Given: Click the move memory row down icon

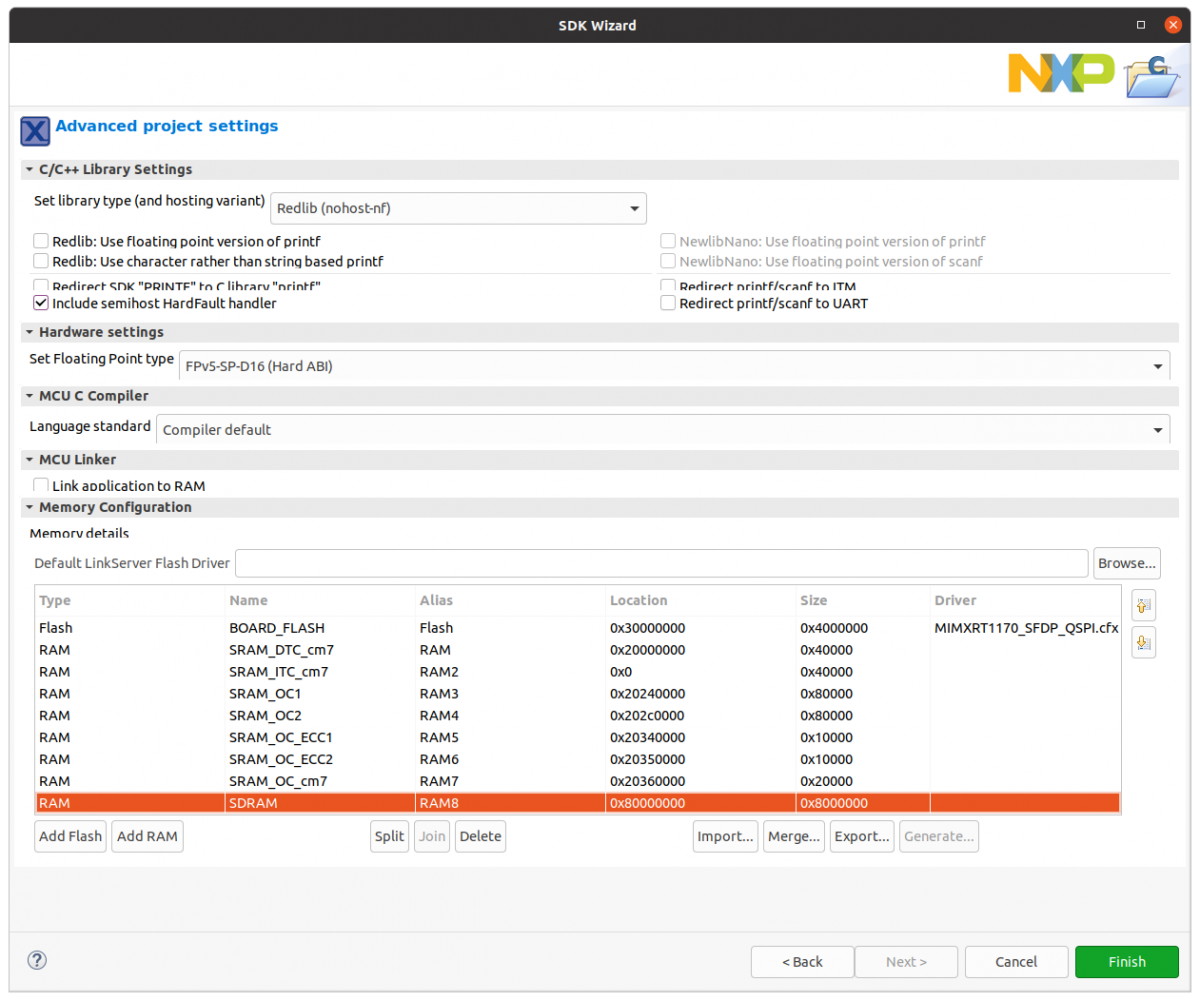Looking at the screenshot, I should pyautogui.click(x=1144, y=643).
